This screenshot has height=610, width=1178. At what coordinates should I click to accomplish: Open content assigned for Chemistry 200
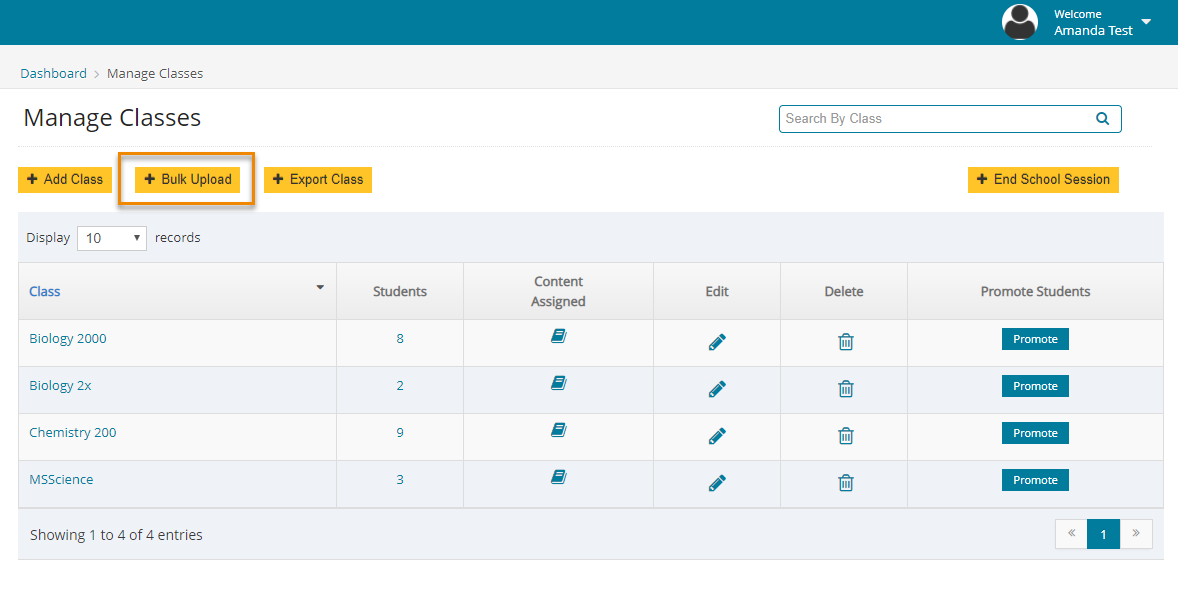558,430
